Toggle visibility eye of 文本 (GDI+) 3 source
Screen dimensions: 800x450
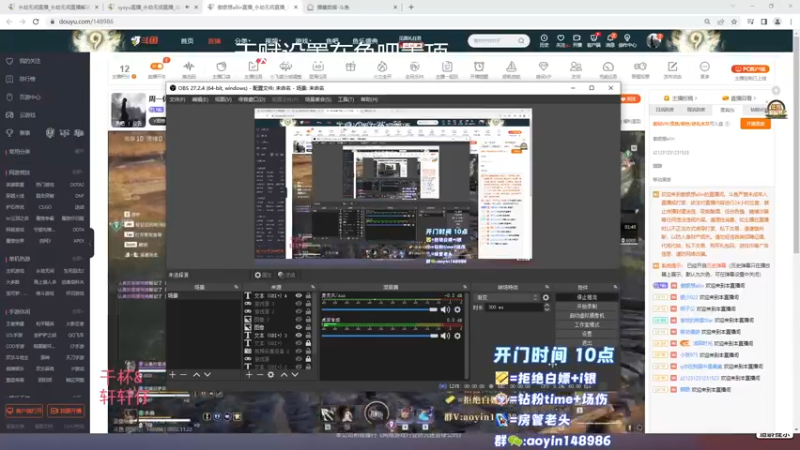(298, 335)
